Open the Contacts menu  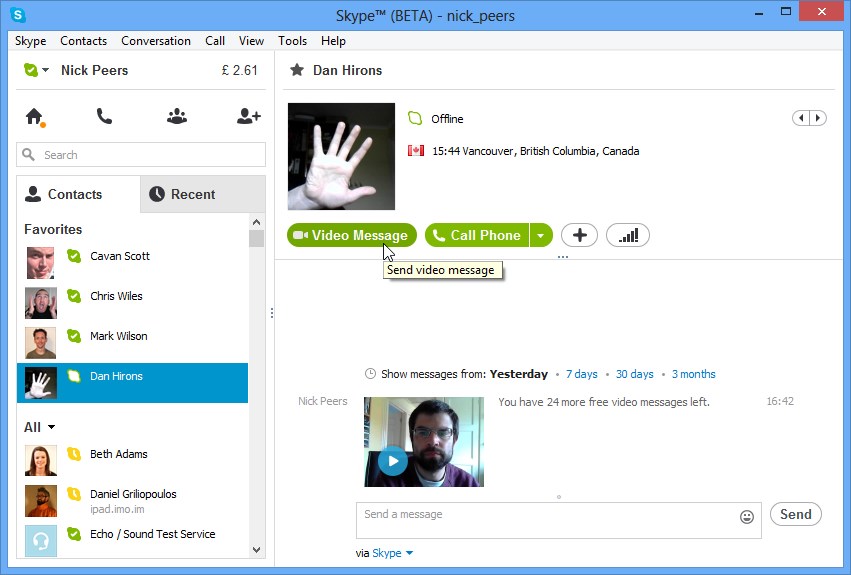point(84,41)
